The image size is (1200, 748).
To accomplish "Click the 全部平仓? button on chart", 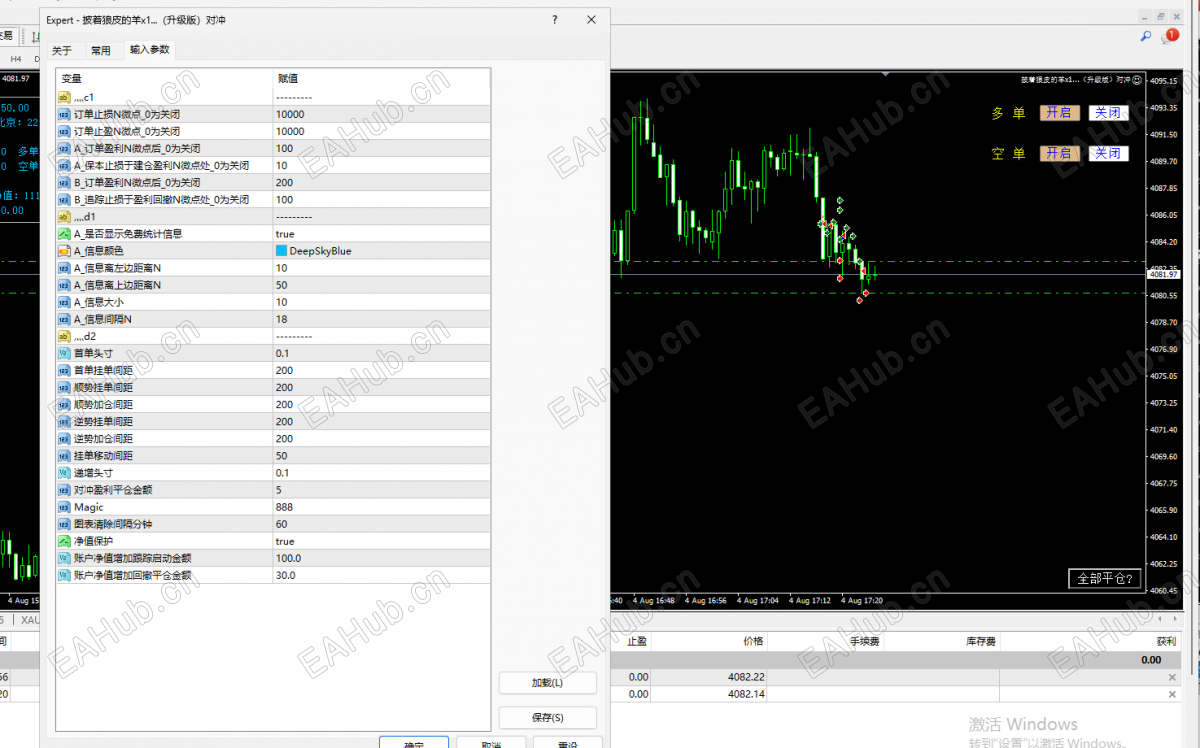I will (x=1104, y=579).
